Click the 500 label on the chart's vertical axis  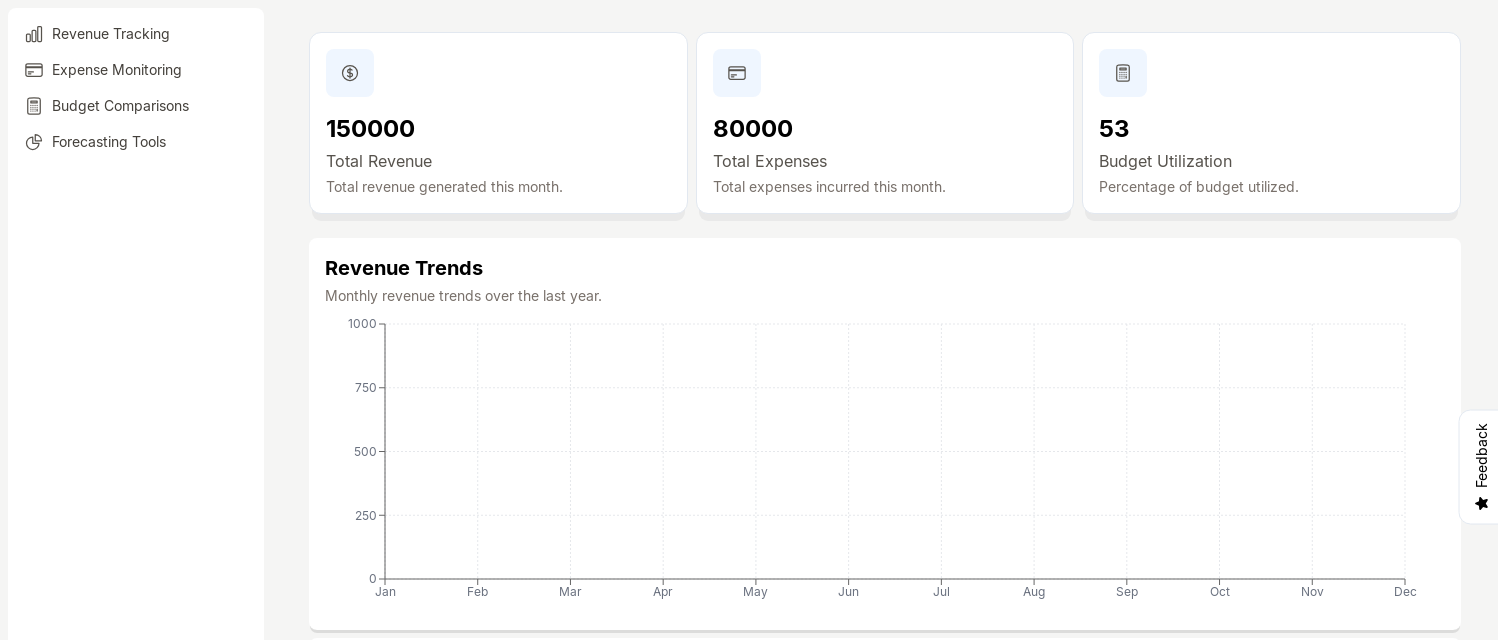pyautogui.click(x=365, y=452)
